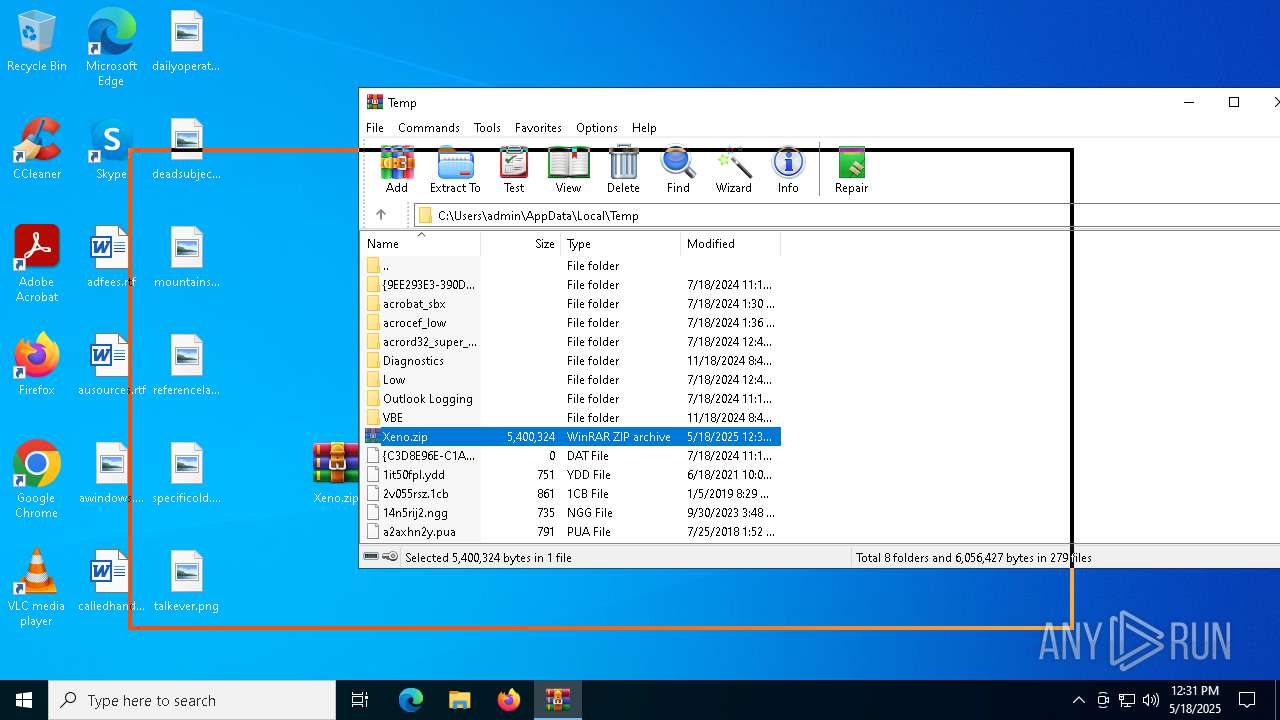Show hidden system tray icons
Image resolution: width=1280 pixels, height=720 pixels.
click(1078, 700)
